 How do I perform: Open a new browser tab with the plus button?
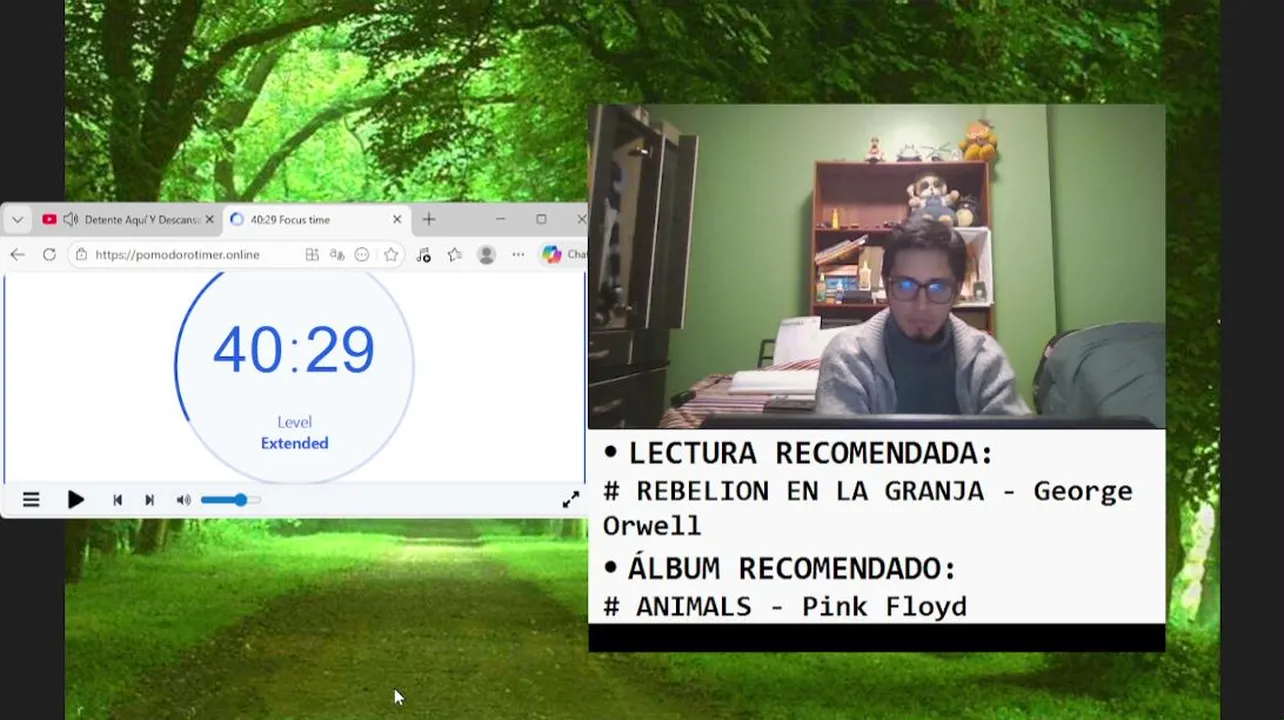[x=429, y=220]
